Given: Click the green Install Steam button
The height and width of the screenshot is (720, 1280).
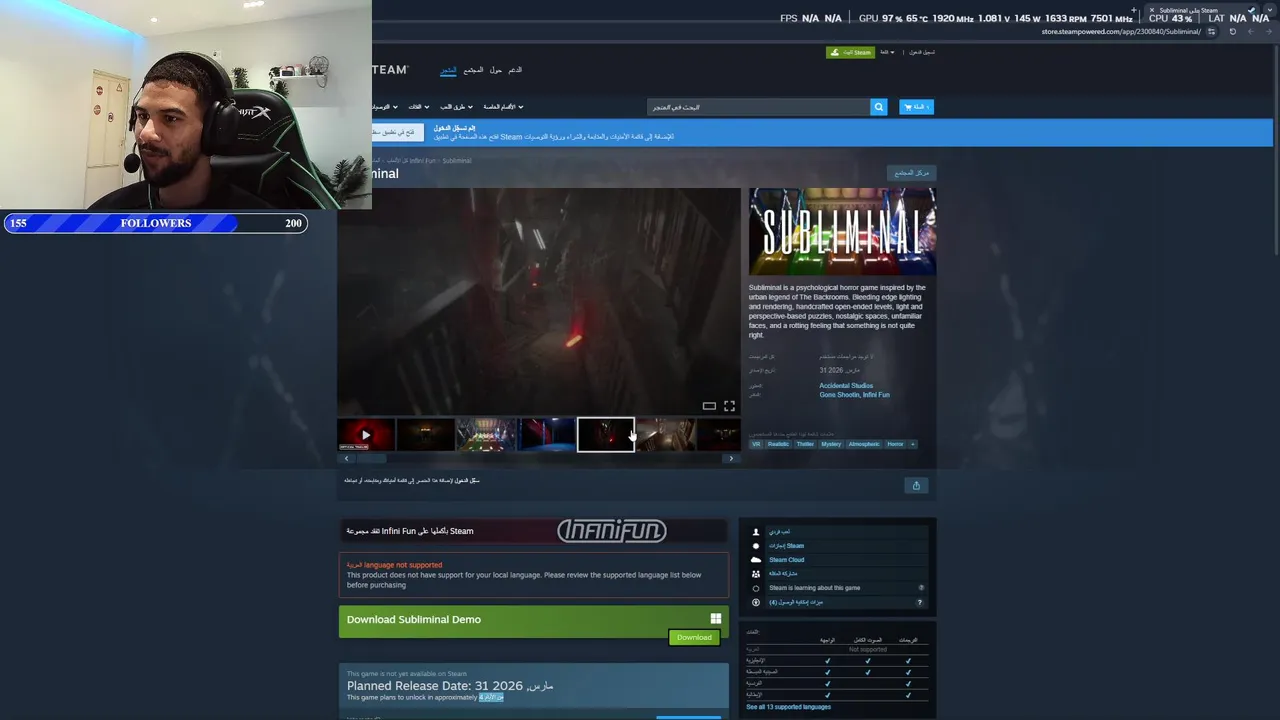Looking at the screenshot, I should point(850,52).
